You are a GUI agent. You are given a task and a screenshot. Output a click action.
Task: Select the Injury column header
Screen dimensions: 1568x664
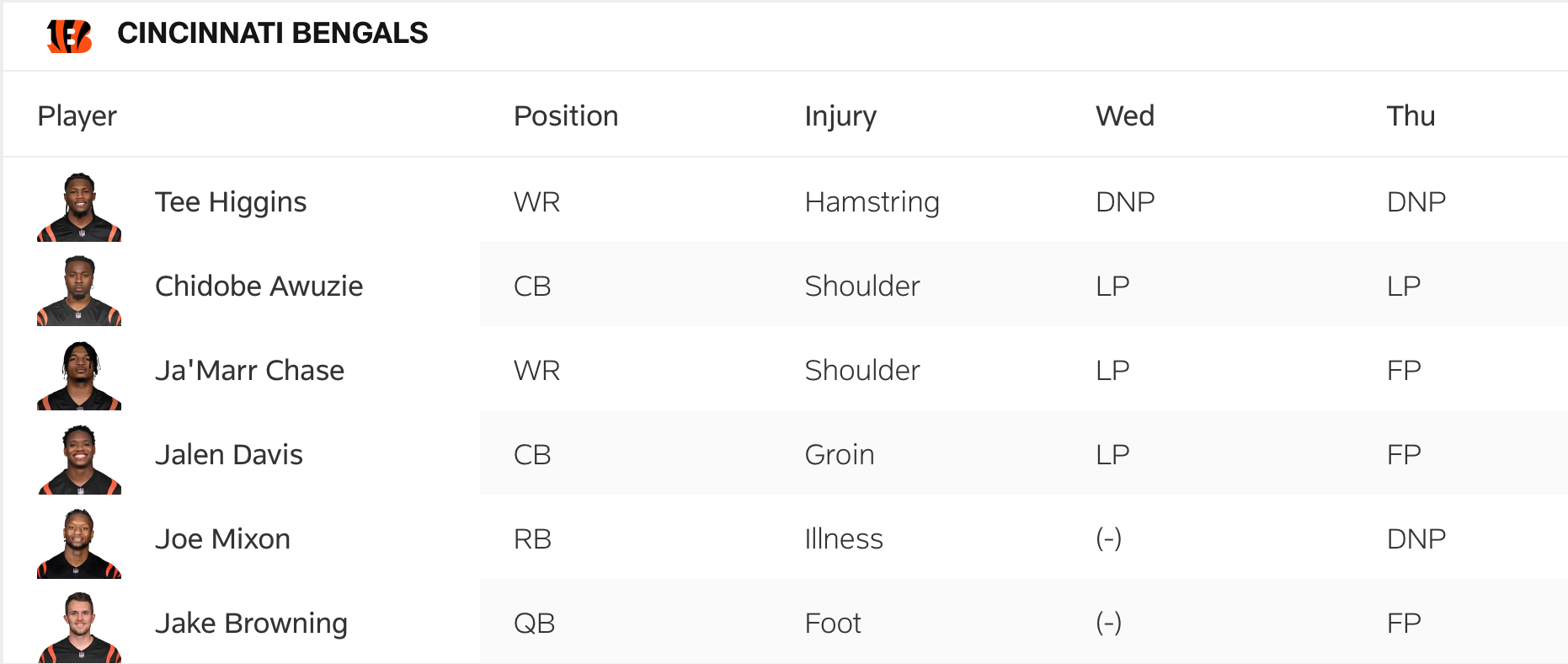click(x=840, y=116)
